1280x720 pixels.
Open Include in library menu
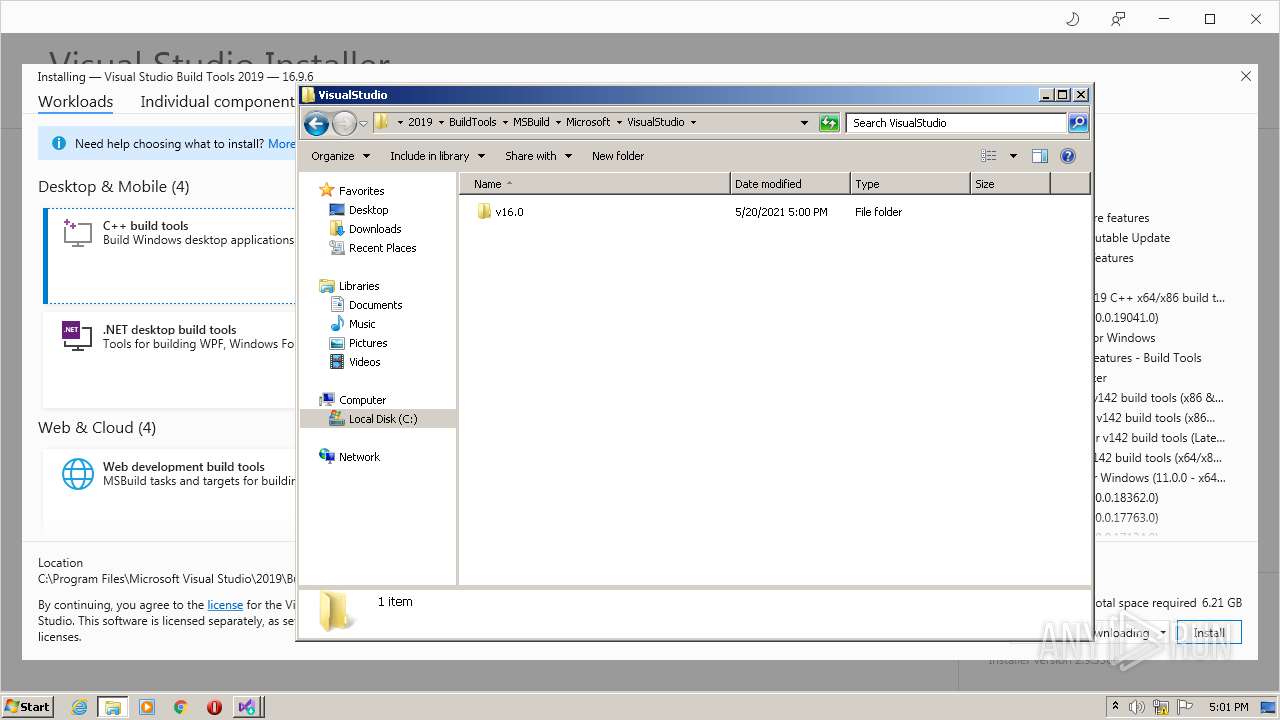[x=437, y=156]
